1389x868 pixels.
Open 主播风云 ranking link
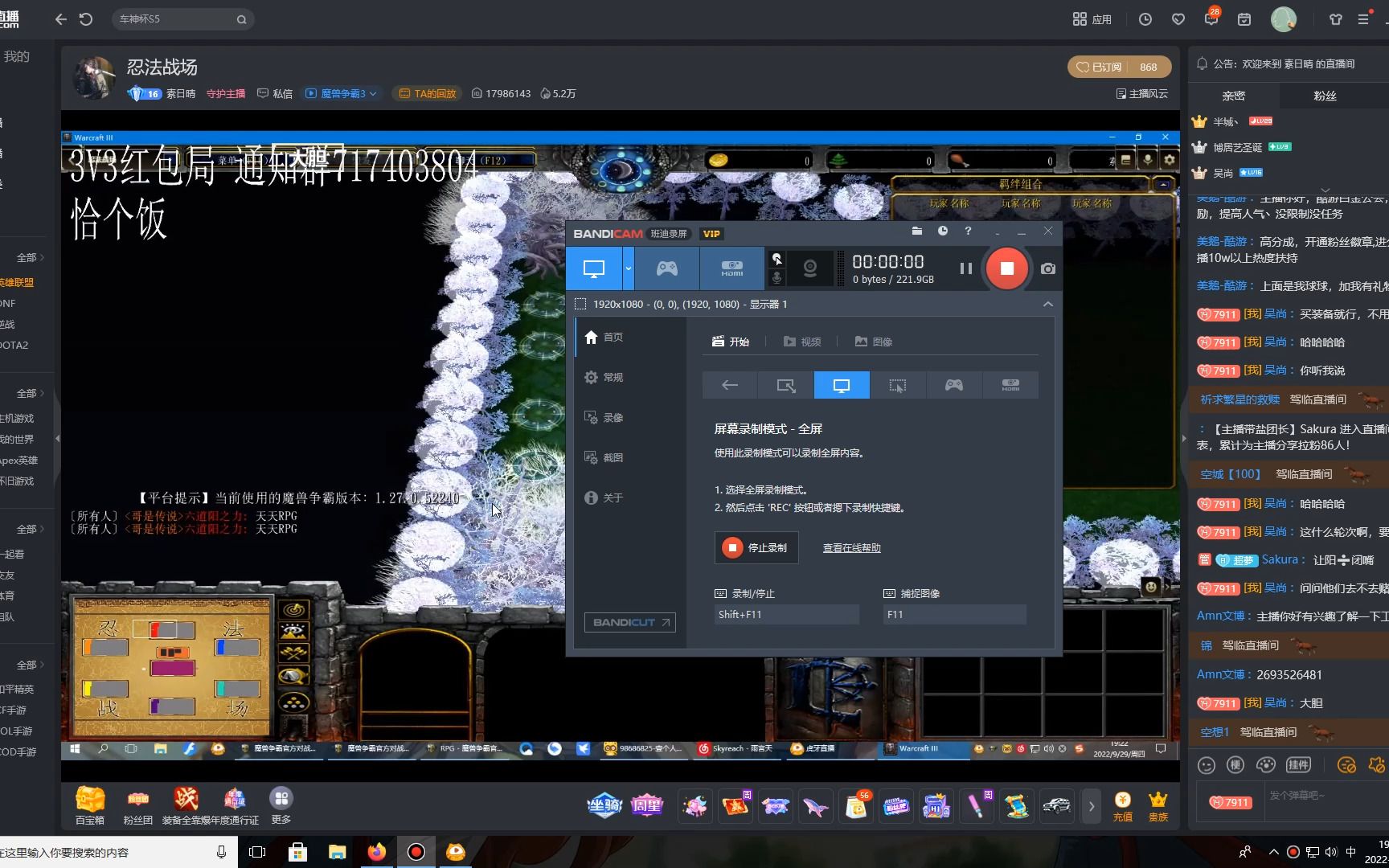pyautogui.click(x=1142, y=94)
